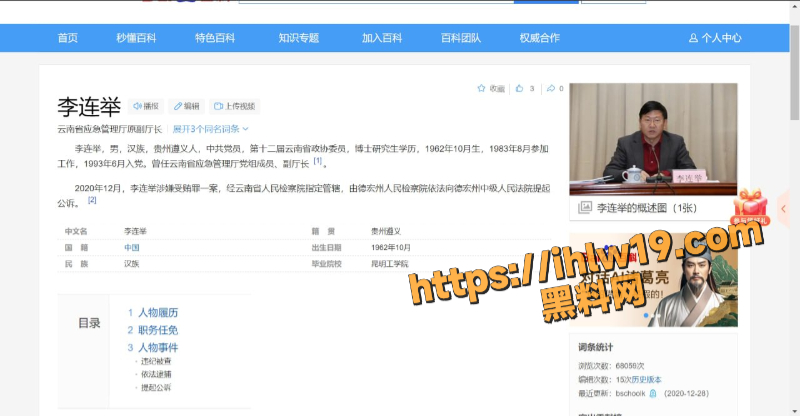Click the 贵州遵义 birthplace value
Screen dimensions: 800x416
(386, 231)
